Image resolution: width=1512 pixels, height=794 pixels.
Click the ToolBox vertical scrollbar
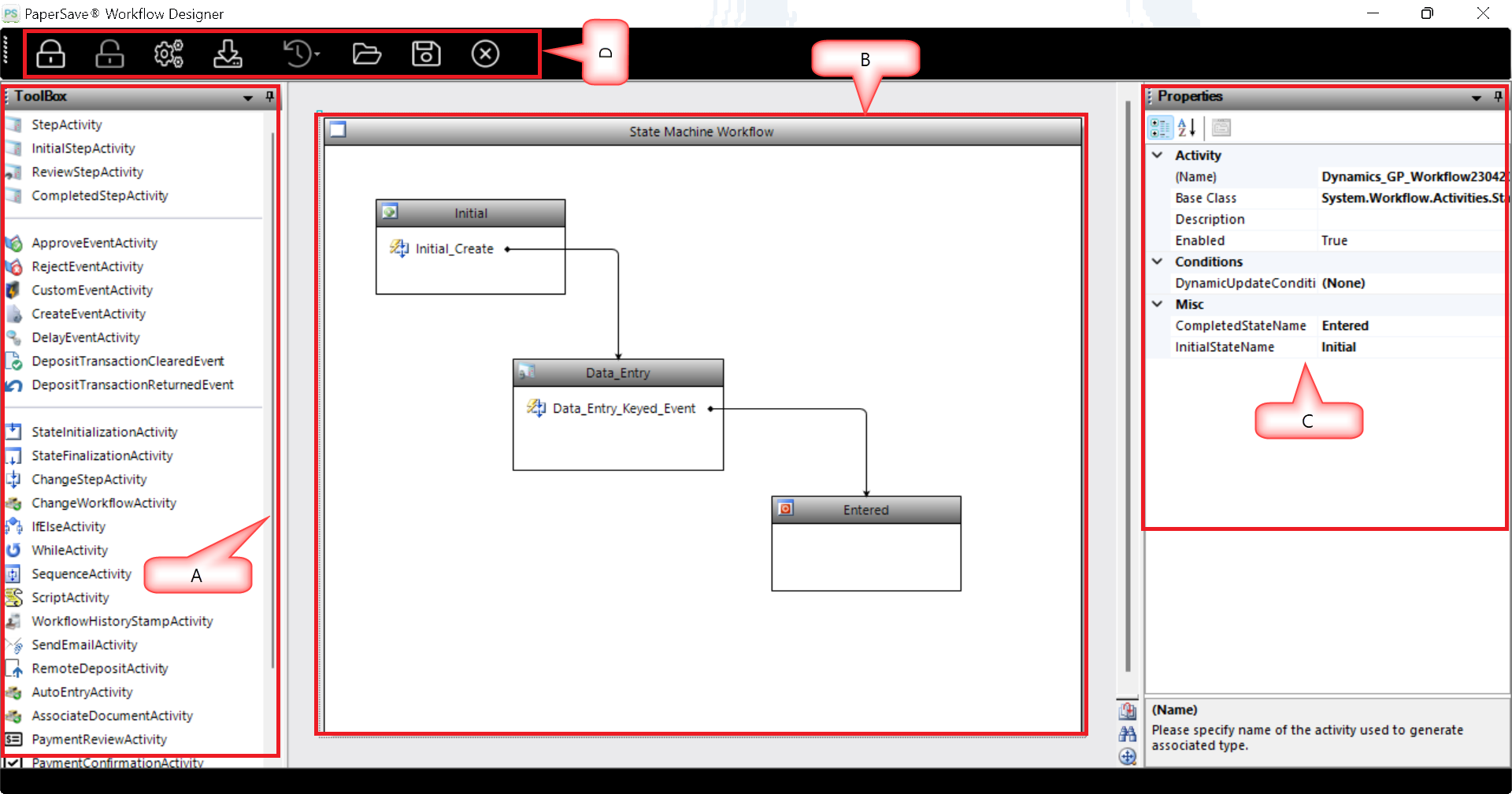tap(272, 394)
